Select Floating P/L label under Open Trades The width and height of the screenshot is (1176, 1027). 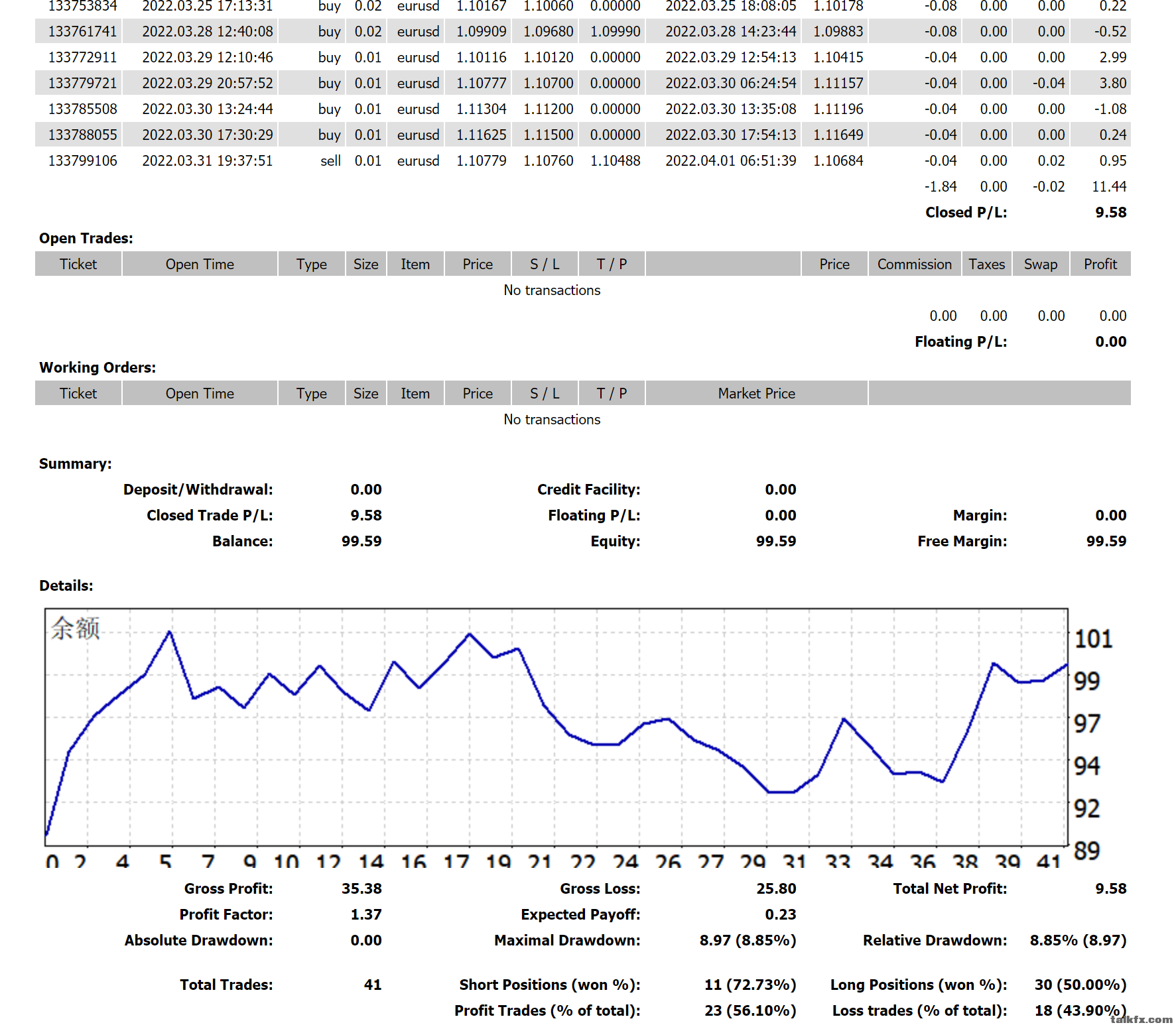(960, 341)
